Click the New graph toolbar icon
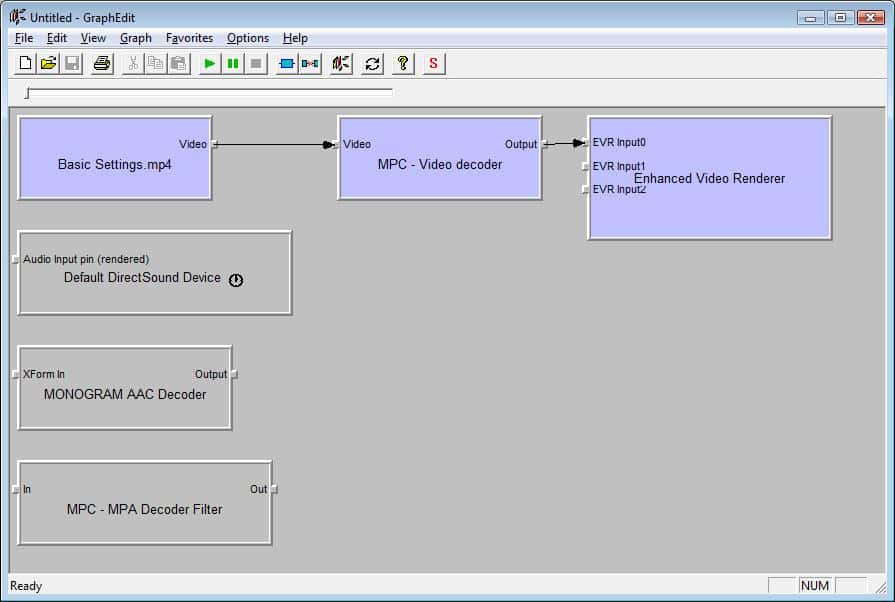The height and width of the screenshot is (602, 895). [26, 64]
